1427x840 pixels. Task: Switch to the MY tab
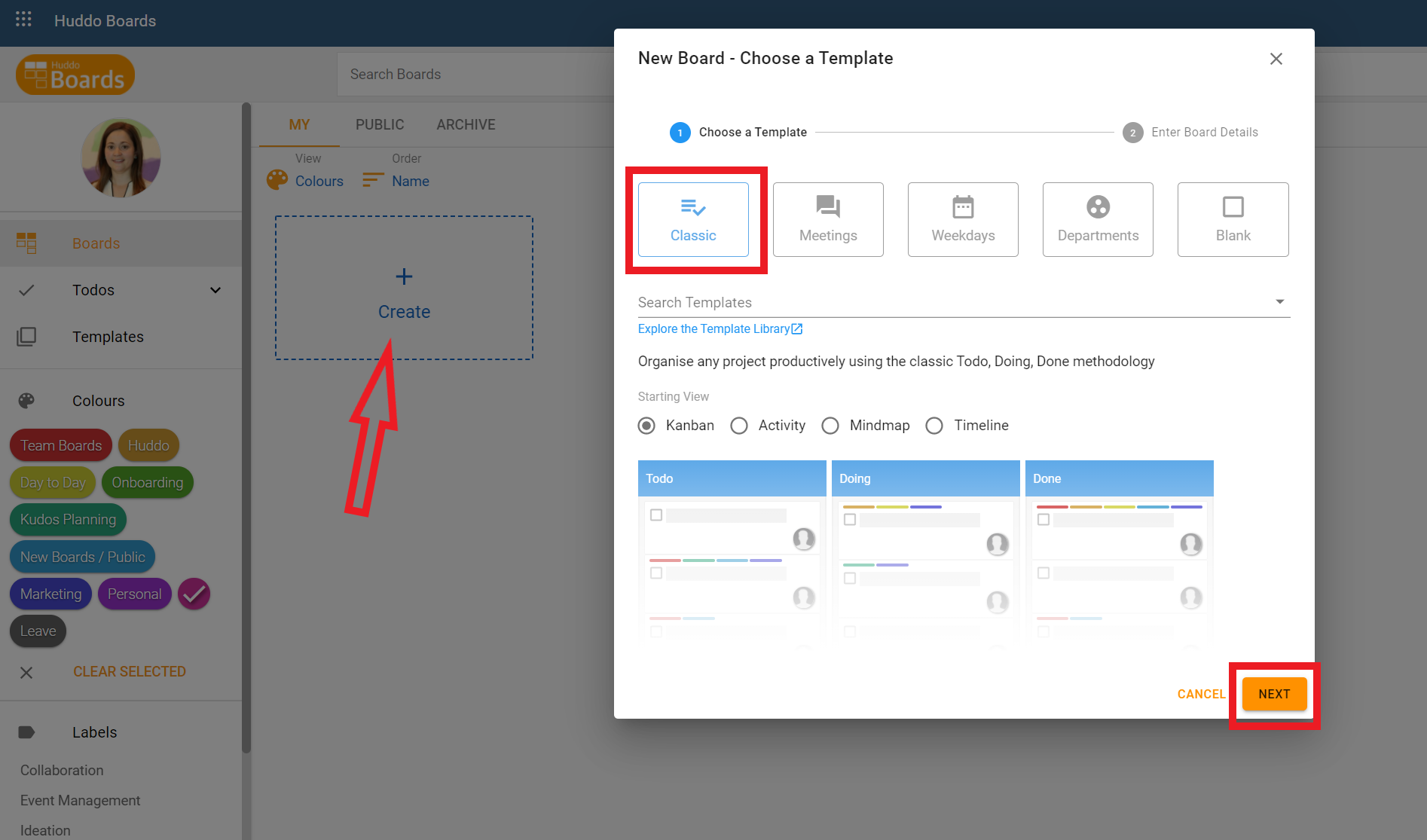[299, 125]
